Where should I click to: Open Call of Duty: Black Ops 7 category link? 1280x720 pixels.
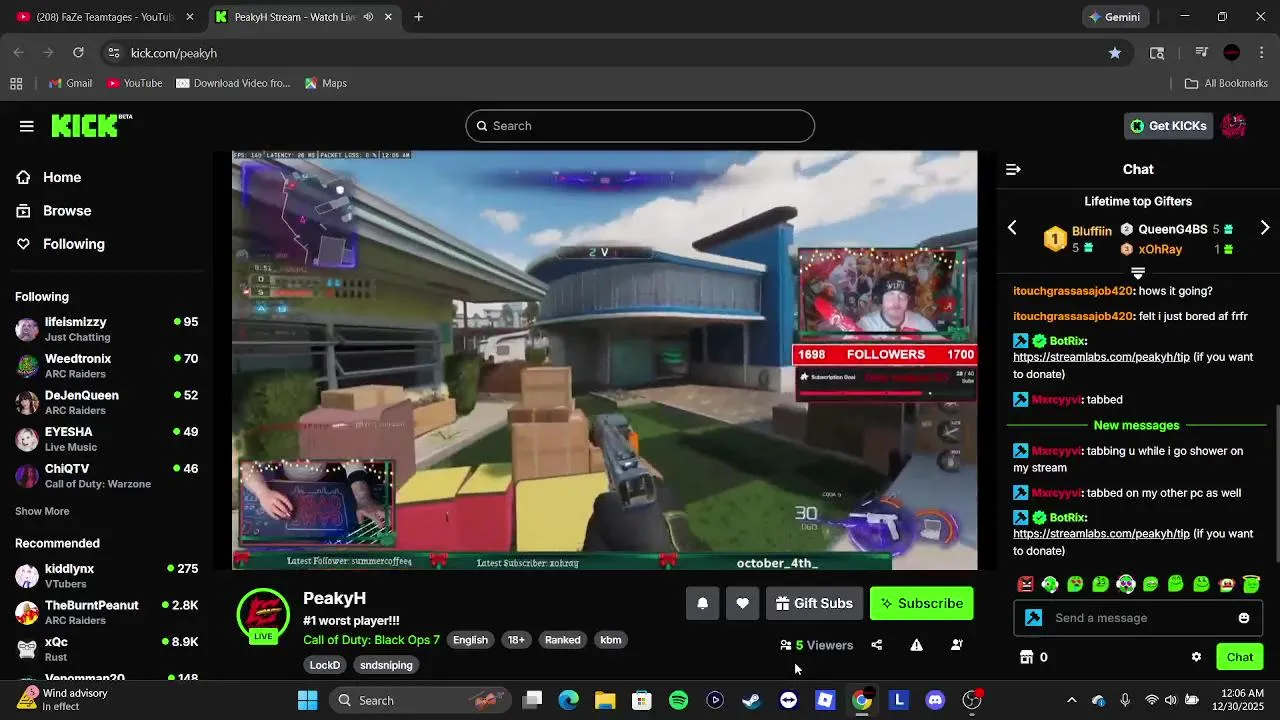(371, 640)
